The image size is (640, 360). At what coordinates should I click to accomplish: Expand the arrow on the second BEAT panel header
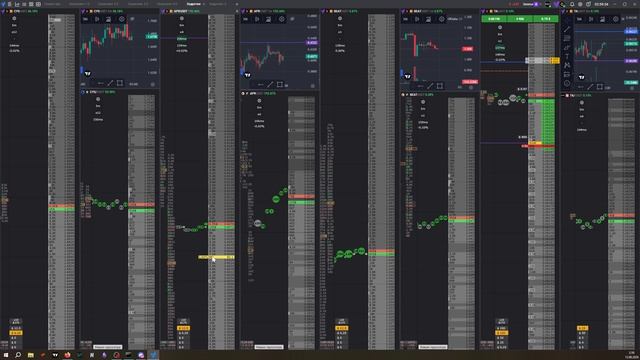407,11
